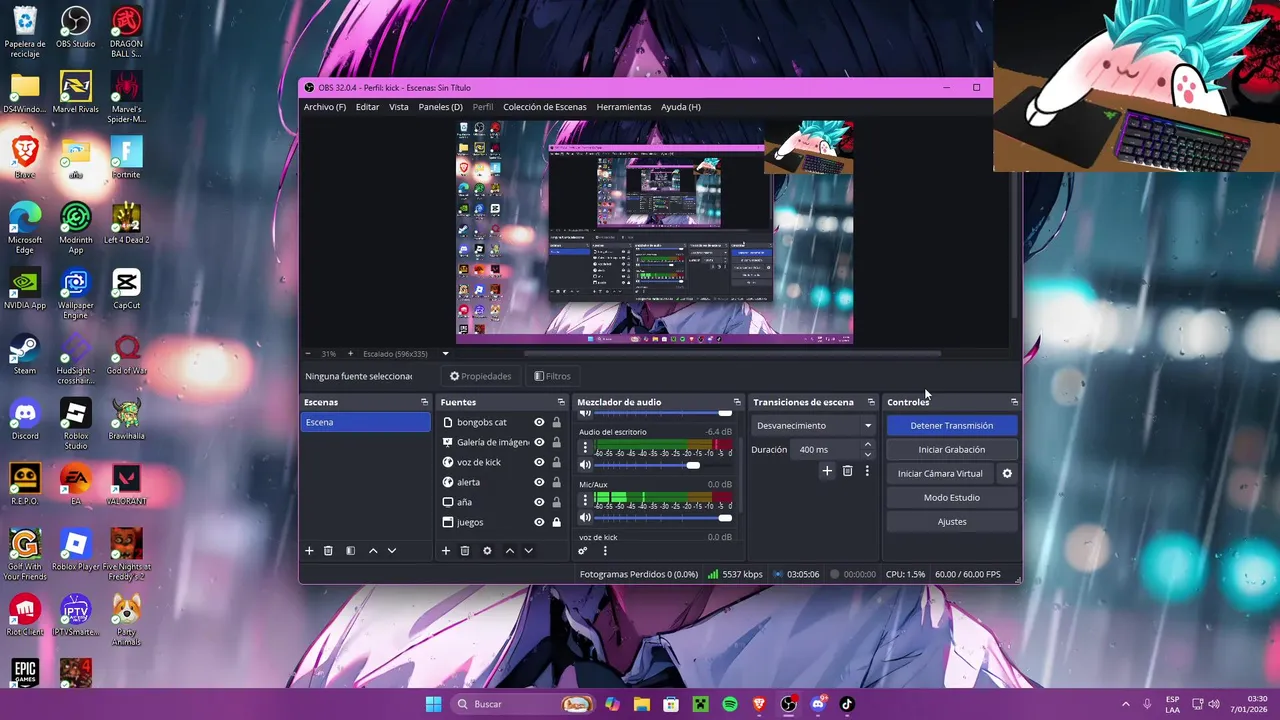The width and height of the screenshot is (1280, 720).
Task: Mute Audio del escritorio speaker icon
Action: click(x=585, y=465)
